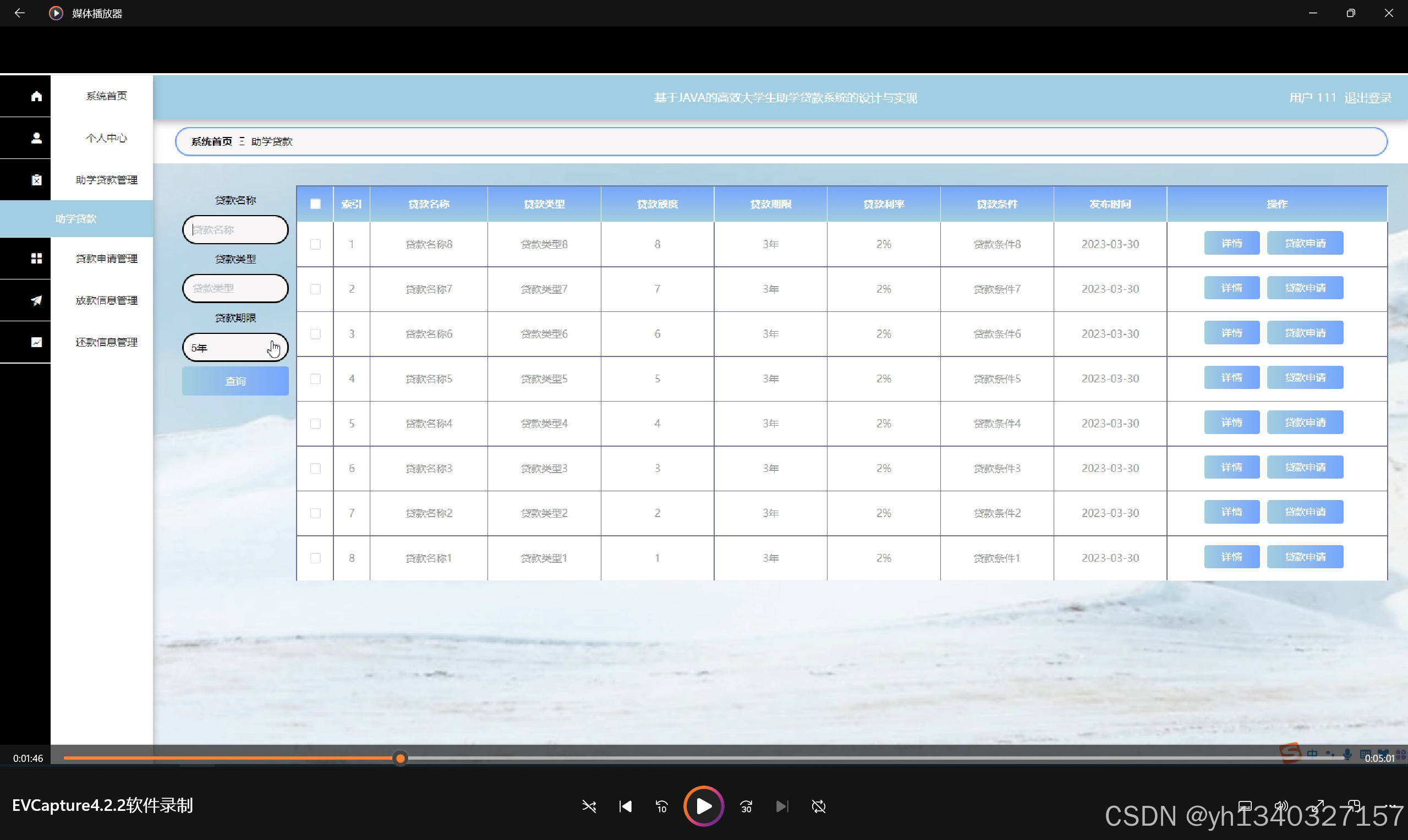Click the paper plane icon for 放款信息管理
The width and height of the screenshot is (1408, 840).
(x=36, y=300)
